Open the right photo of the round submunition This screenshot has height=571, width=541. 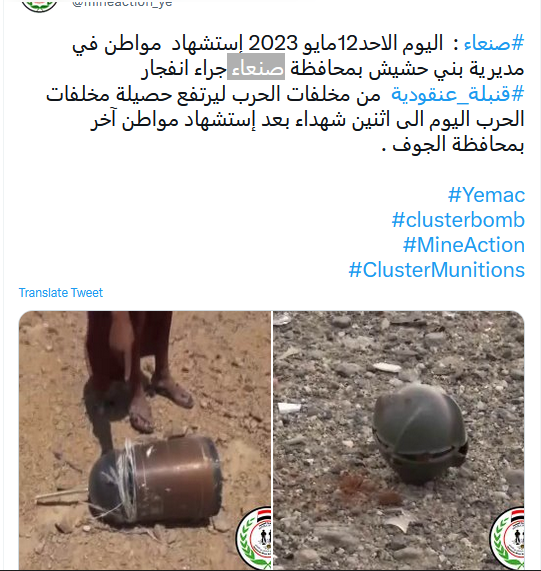click(x=399, y=440)
